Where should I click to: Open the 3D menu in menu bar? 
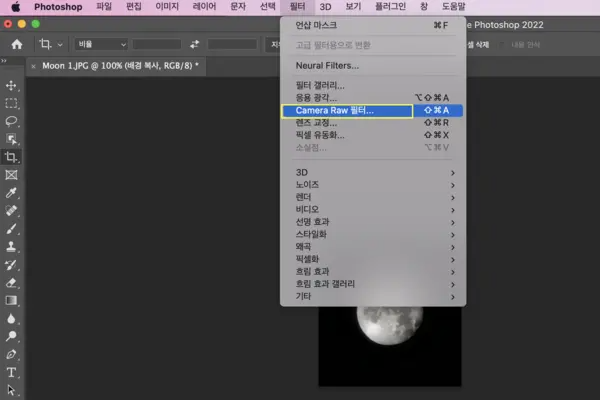(x=325, y=7)
